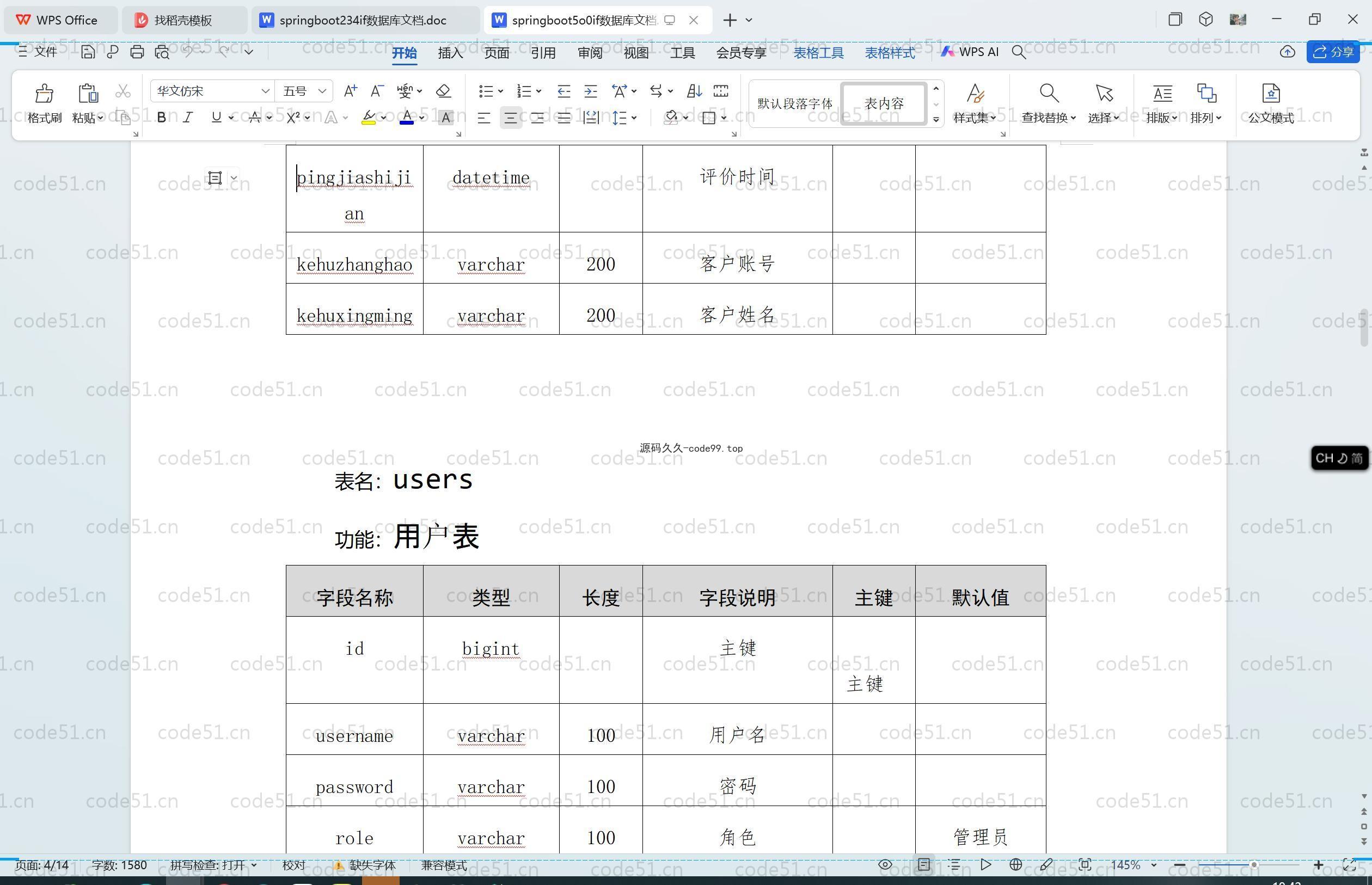Click the web layout globe icon
Image resolution: width=1372 pixels, height=885 pixels.
1015,864
